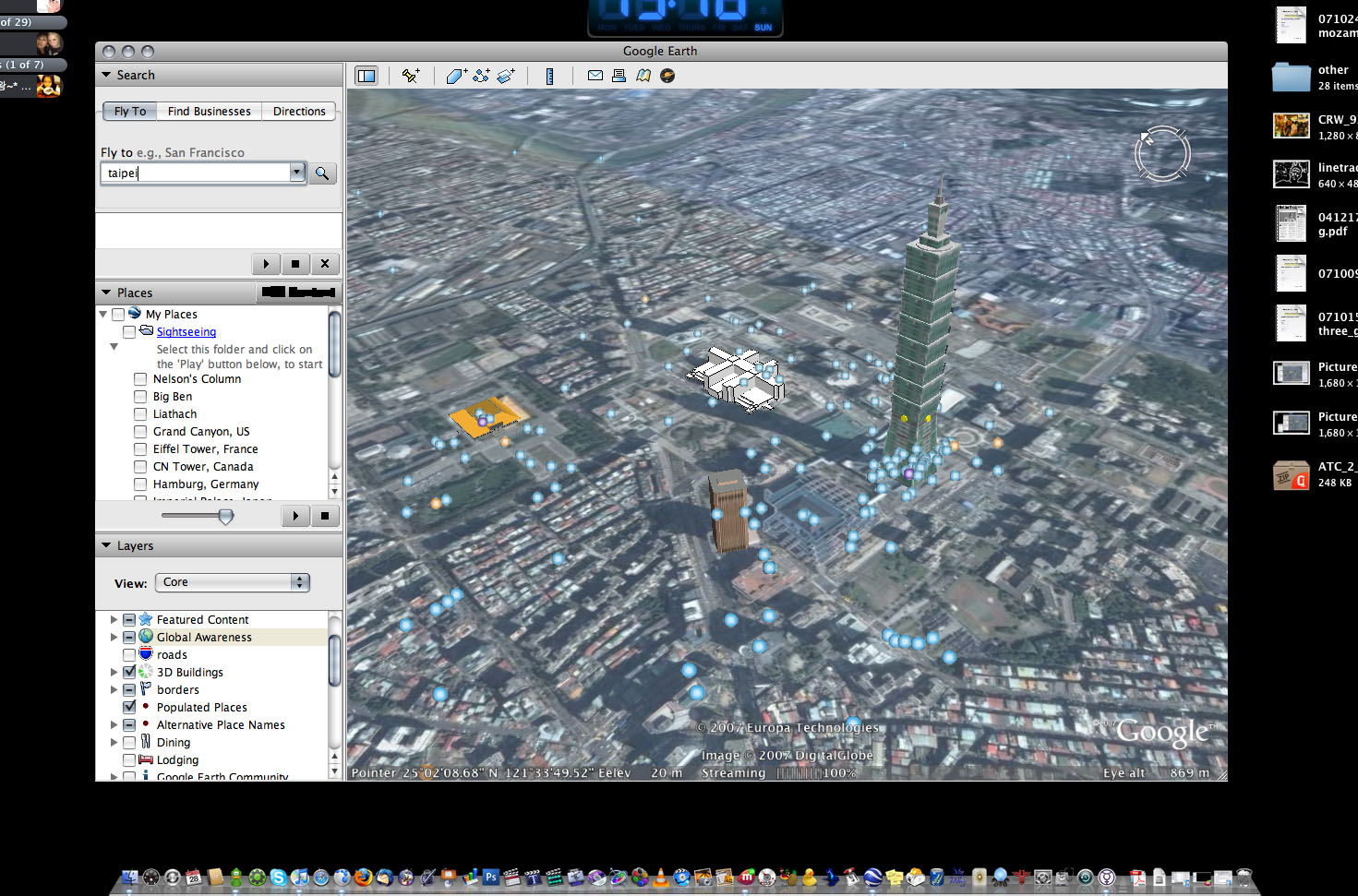The image size is (1358, 896).
Task: Open the 'other' folder on desktop
Action: coord(1292,78)
